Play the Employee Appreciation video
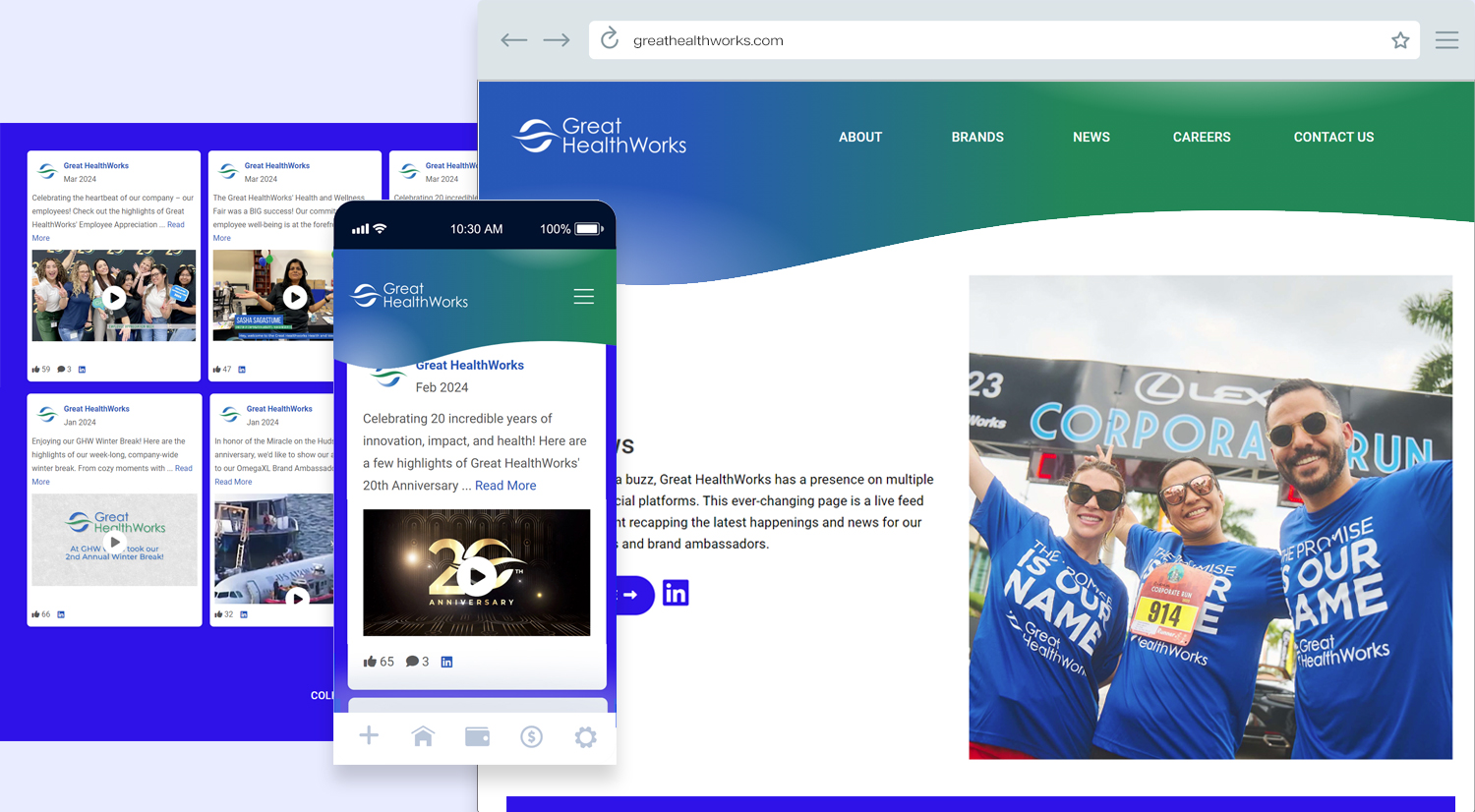1475x812 pixels. pos(114,297)
